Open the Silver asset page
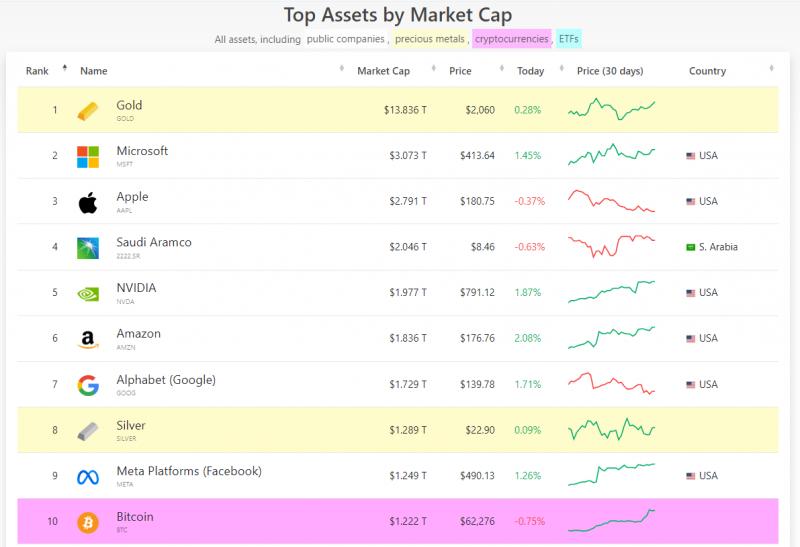The image size is (800, 547). 131,426
